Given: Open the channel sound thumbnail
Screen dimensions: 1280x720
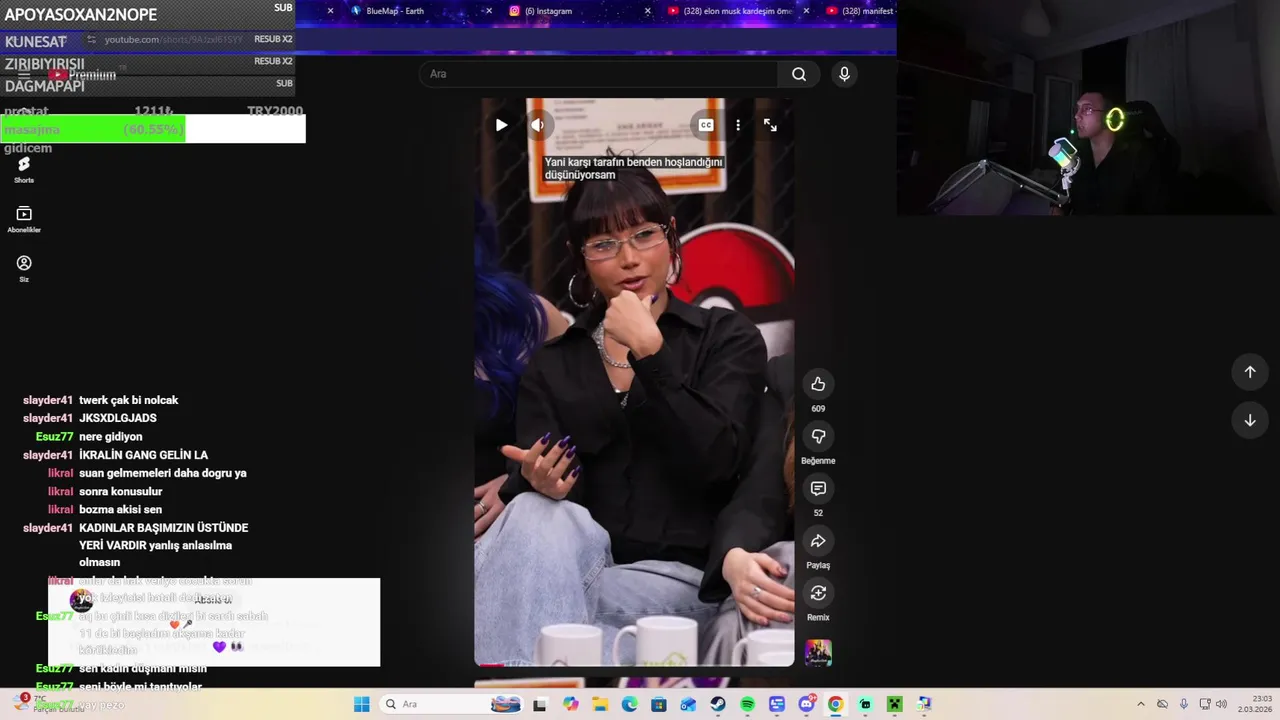Looking at the screenshot, I should (818, 653).
